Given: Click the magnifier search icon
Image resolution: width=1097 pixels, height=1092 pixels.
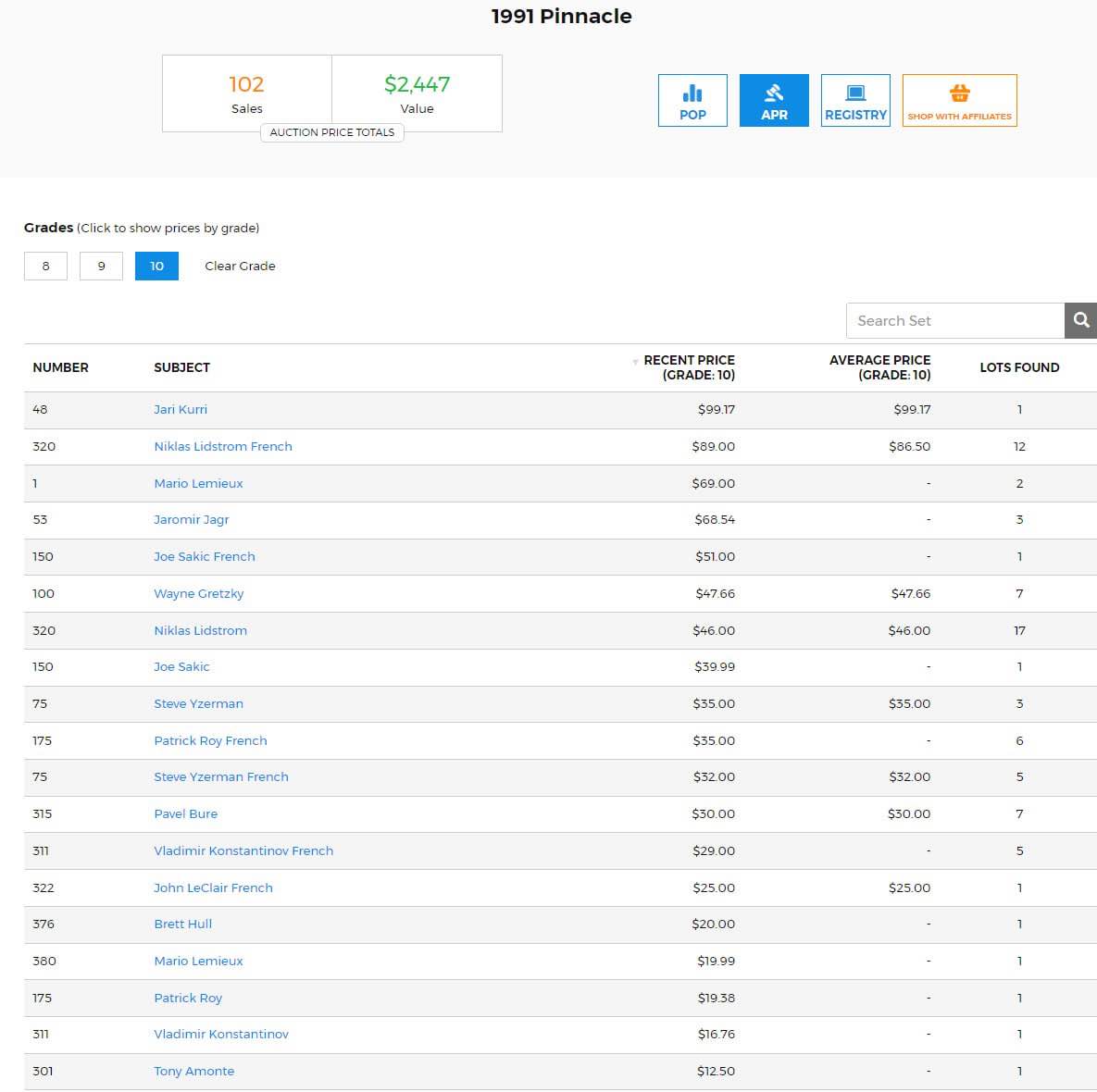Looking at the screenshot, I should [1080, 320].
